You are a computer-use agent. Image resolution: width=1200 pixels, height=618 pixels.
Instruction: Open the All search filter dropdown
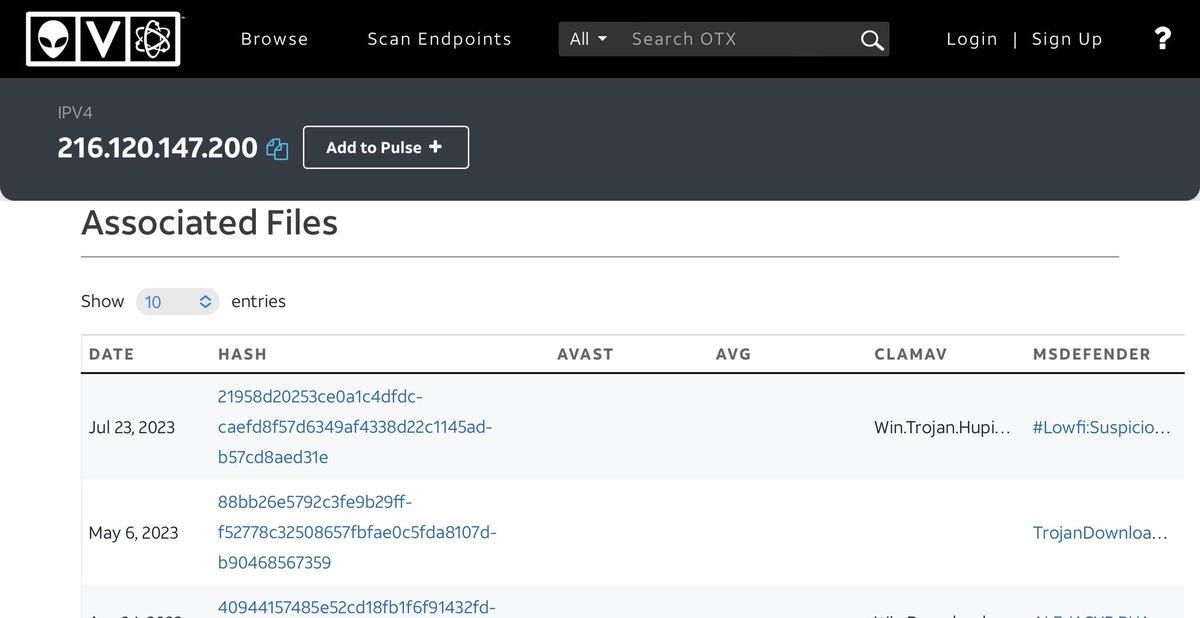[588, 39]
